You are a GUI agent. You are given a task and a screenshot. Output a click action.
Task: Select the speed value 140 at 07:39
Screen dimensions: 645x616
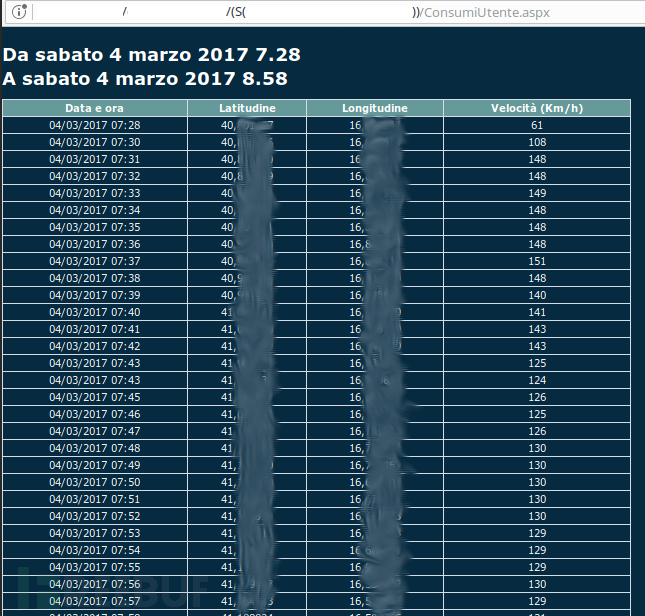(537, 295)
